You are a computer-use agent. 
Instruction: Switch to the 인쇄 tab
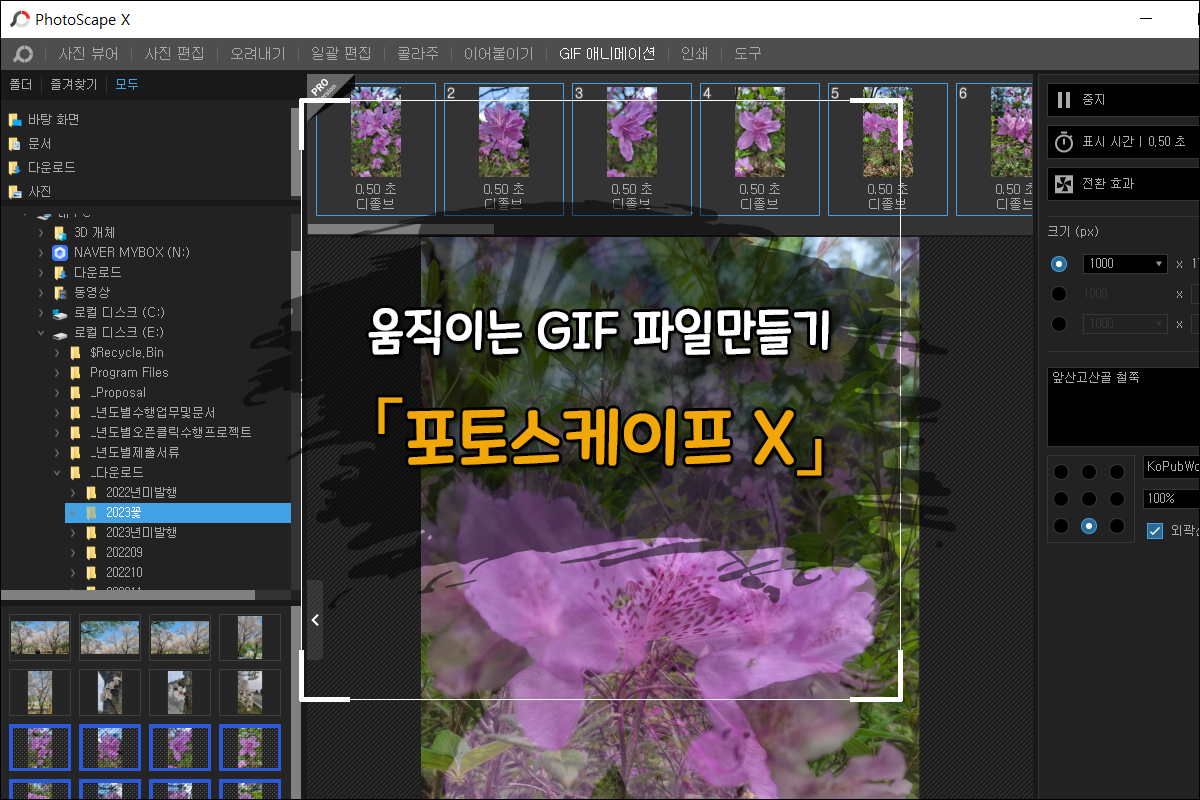(x=695, y=54)
